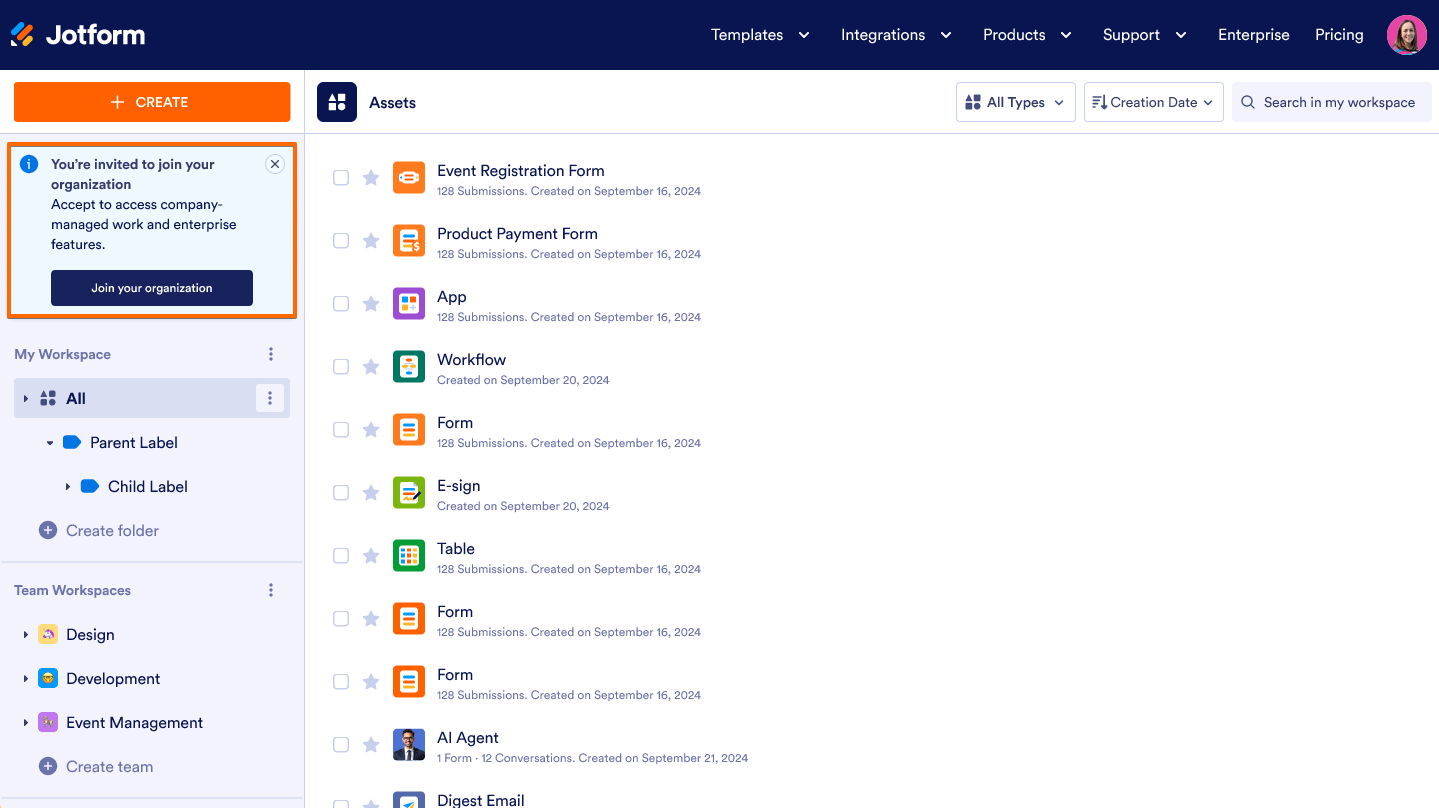The height and width of the screenshot is (808, 1439).
Task: Star the Table asset
Action: point(371,556)
